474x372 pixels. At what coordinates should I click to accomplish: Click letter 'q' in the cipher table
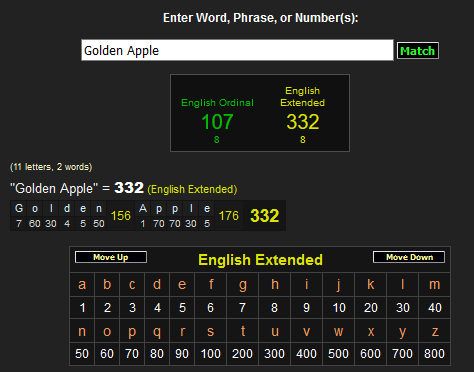pyautogui.click(x=157, y=332)
